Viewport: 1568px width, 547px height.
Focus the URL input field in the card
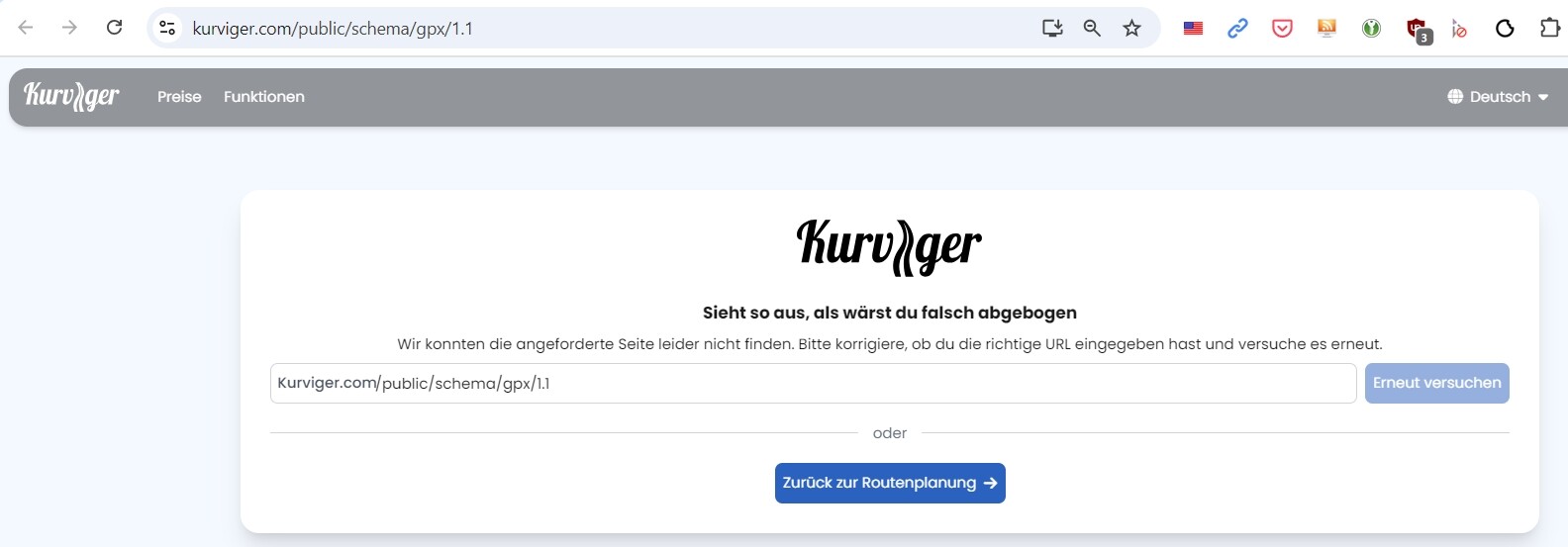pyautogui.click(x=813, y=383)
